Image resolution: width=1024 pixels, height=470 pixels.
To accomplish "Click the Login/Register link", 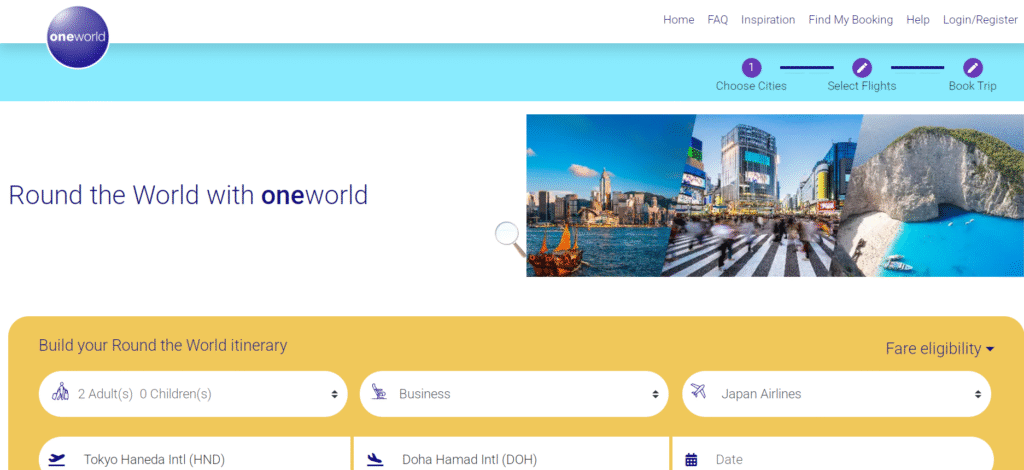I will tap(980, 20).
